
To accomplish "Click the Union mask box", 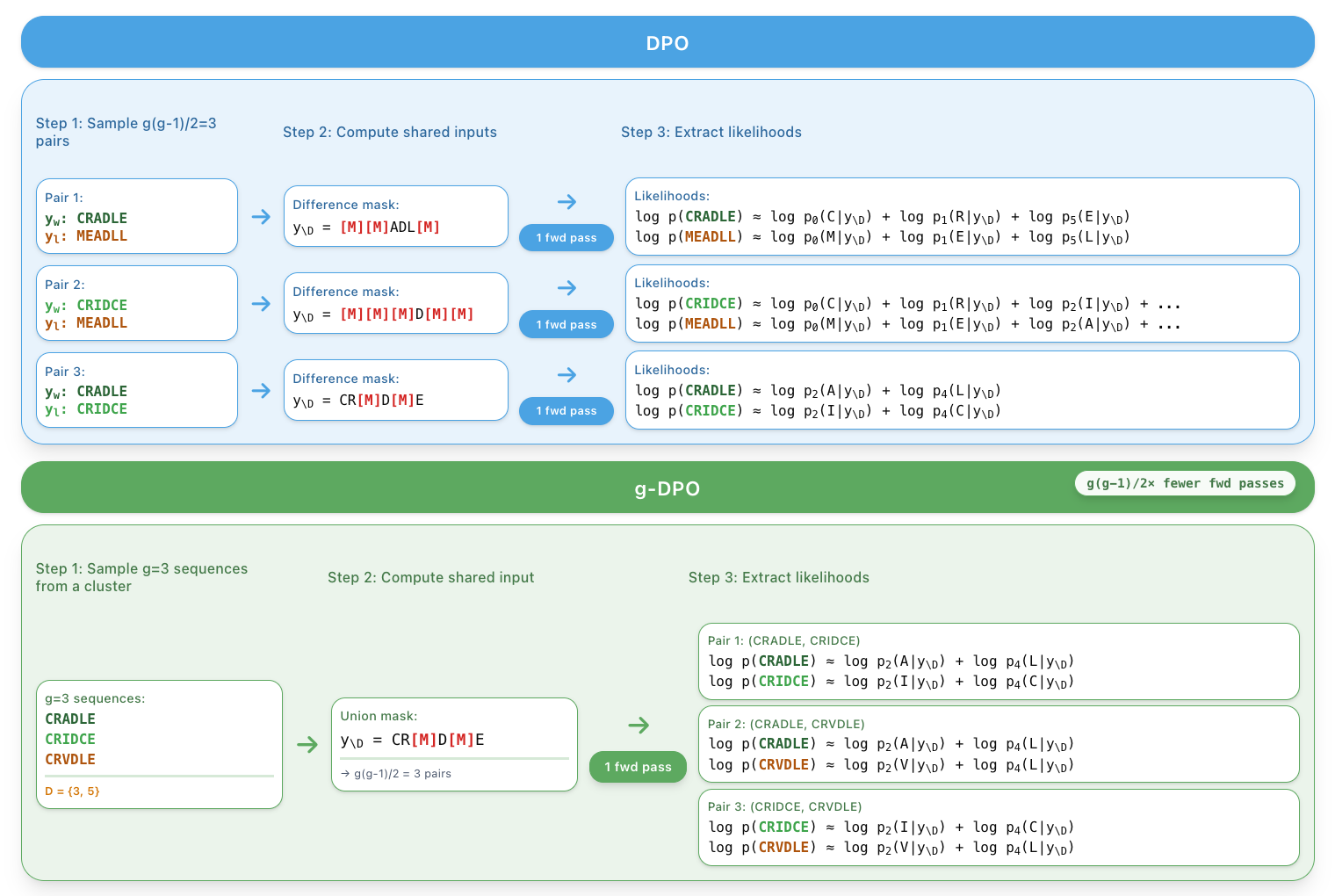I will point(454,744).
